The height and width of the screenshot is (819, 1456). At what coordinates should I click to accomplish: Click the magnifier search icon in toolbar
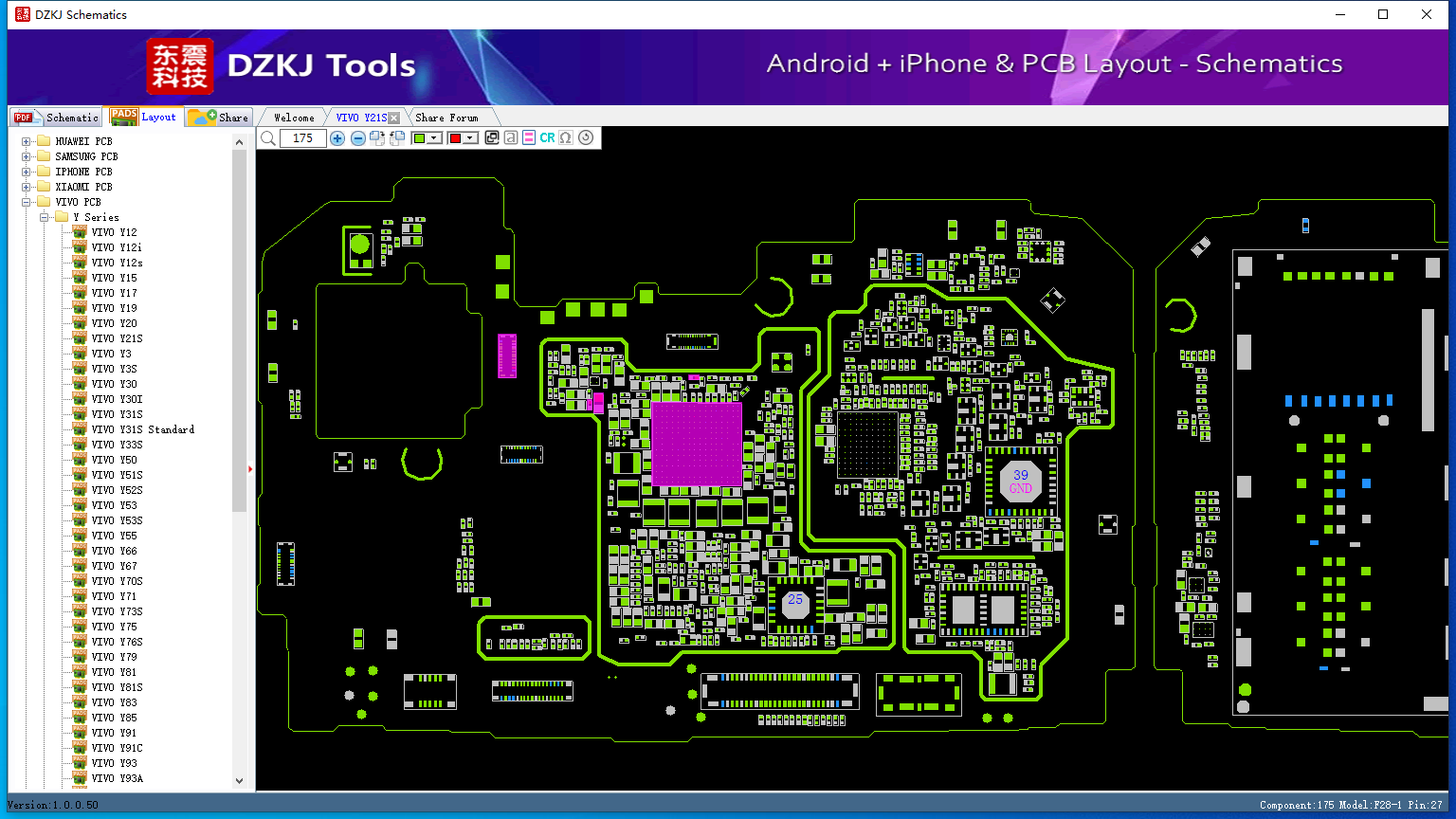(268, 138)
